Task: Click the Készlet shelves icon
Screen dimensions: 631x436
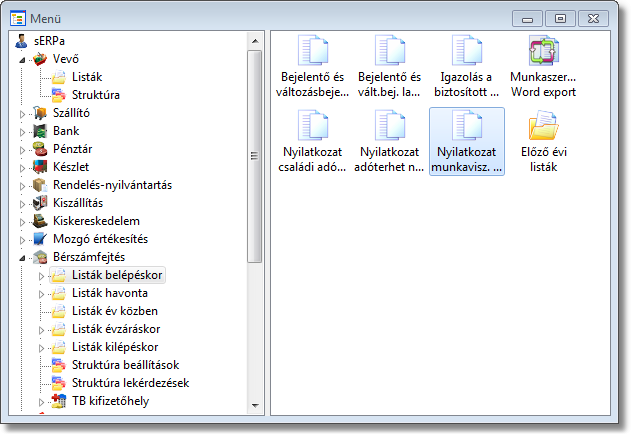Action: (x=40, y=167)
